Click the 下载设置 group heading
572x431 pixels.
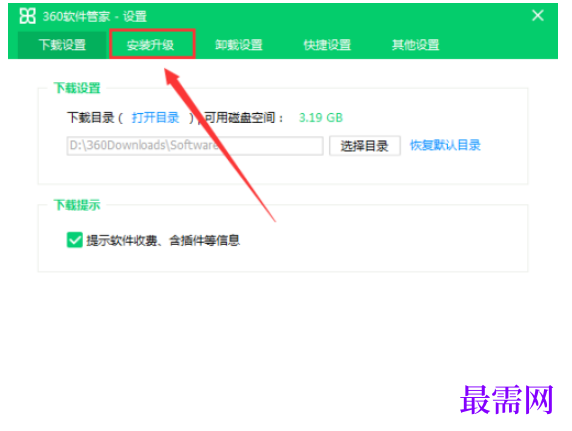coord(77,88)
